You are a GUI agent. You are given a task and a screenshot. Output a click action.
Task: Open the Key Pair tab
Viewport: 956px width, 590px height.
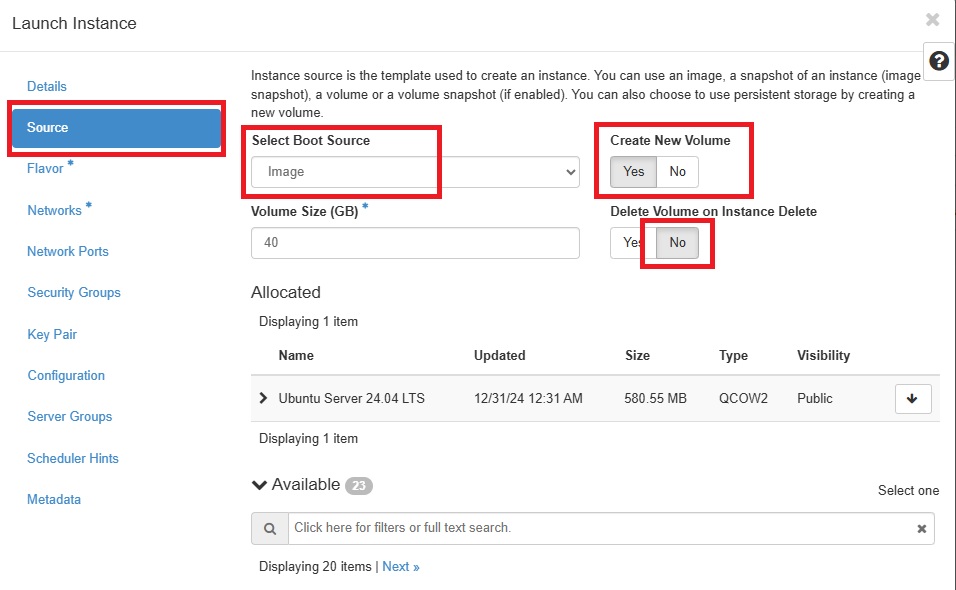(x=52, y=334)
